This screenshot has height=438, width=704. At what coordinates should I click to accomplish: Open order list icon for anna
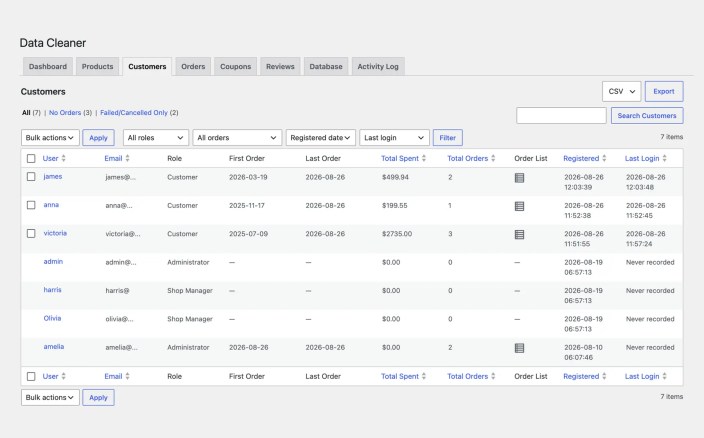[x=519, y=206]
